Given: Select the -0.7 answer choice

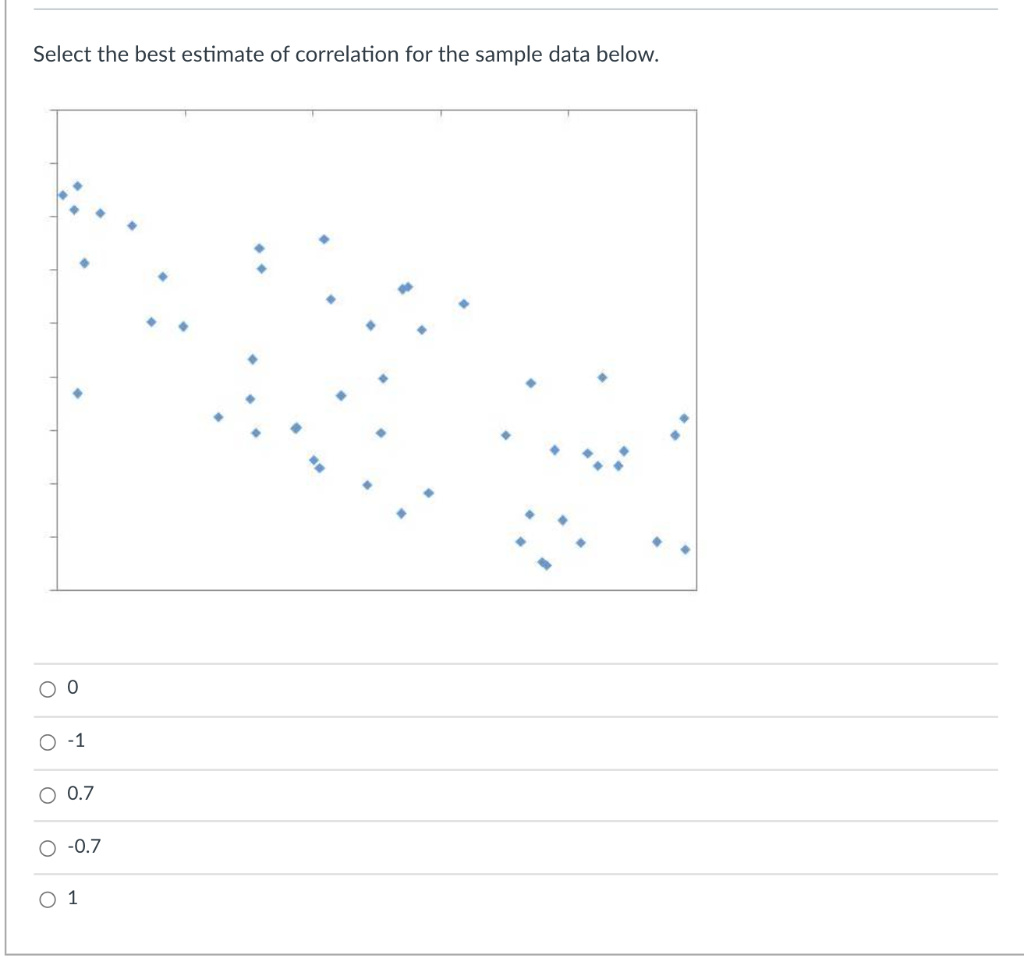Looking at the screenshot, I should point(46,846).
